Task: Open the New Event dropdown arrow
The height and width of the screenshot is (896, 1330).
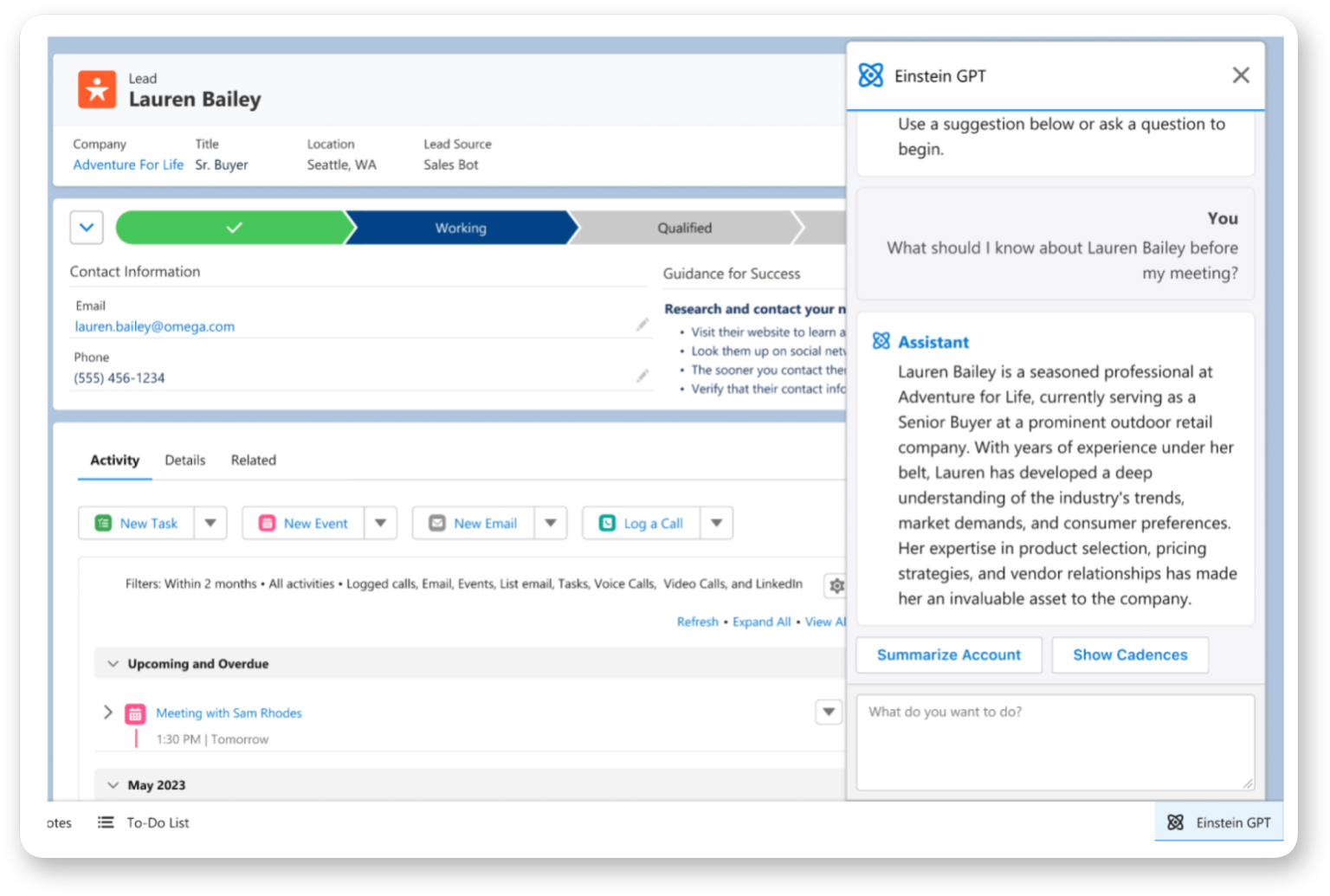Action: [x=381, y=523]
